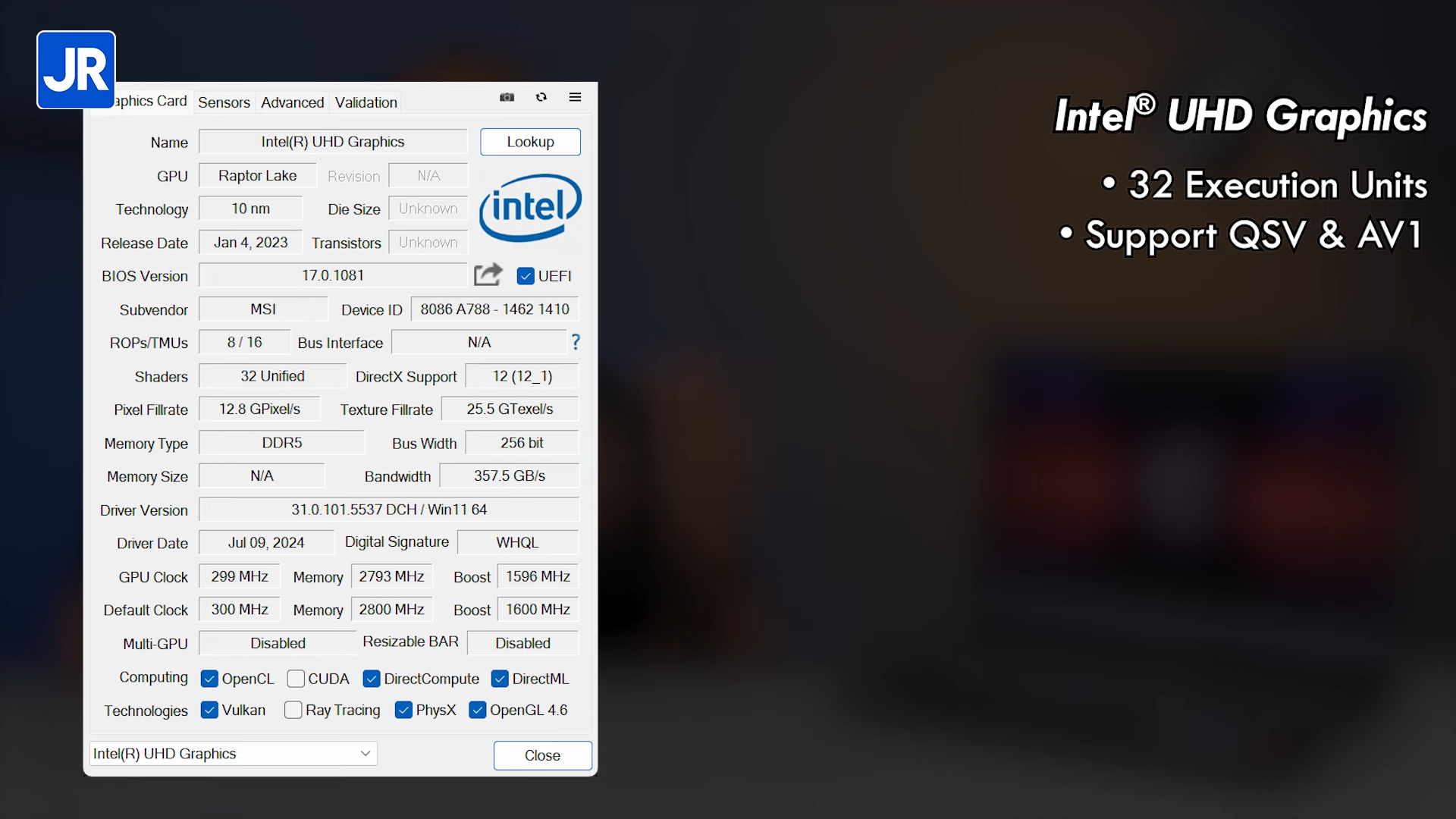This screenshot has height=819, width=1456.
Task: Click the Driver Version field 31.0.101.5537
Action: pos(389,509)
